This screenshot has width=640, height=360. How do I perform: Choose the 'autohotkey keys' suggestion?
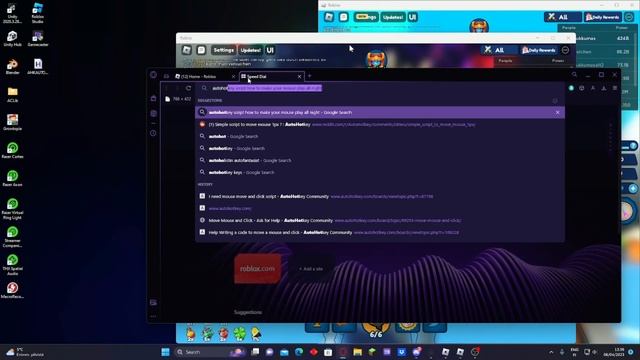pyautogui.click(x=380, y=172)
